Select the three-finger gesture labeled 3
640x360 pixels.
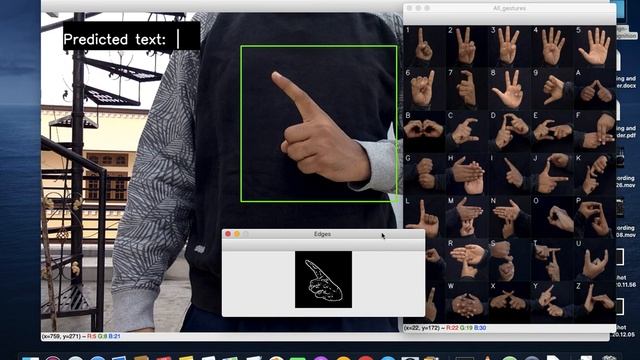[509, 47]
